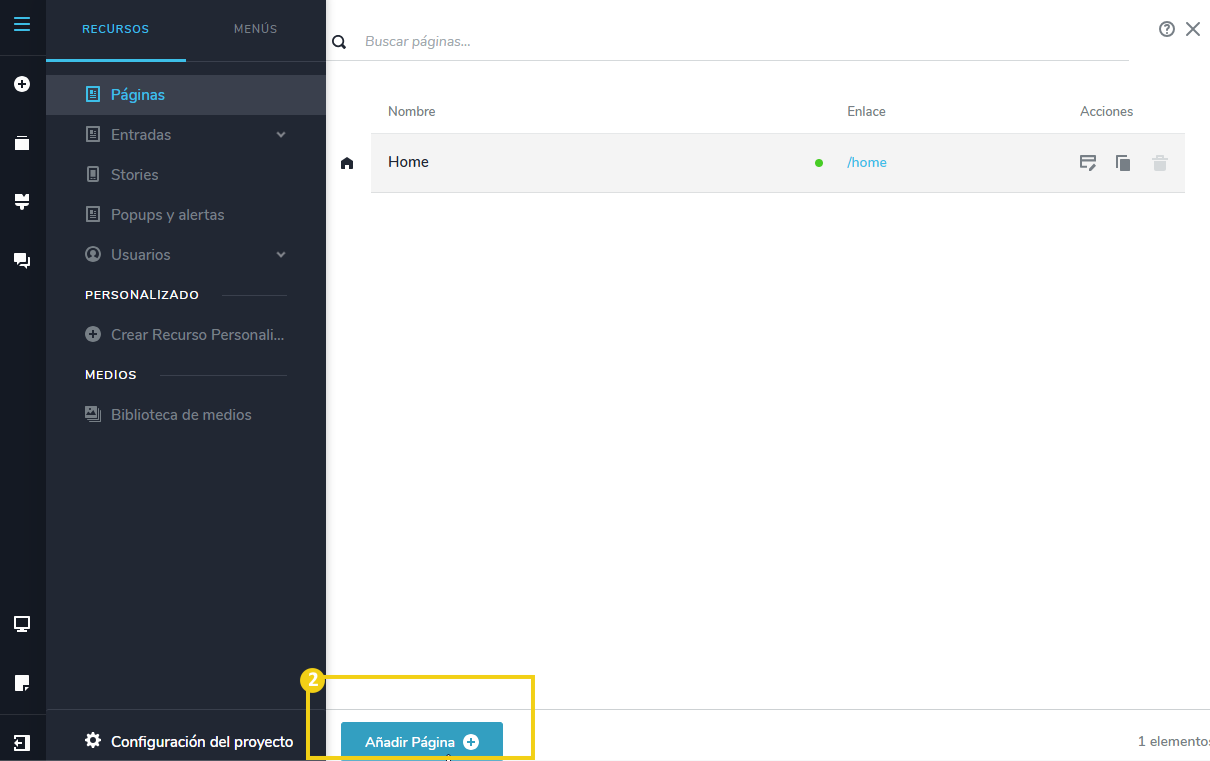The height and width of the screenshot is (761, 1210).
Task: Click the gear icon for project configuration
Action: pyautogui.click(x=93, y=741)
